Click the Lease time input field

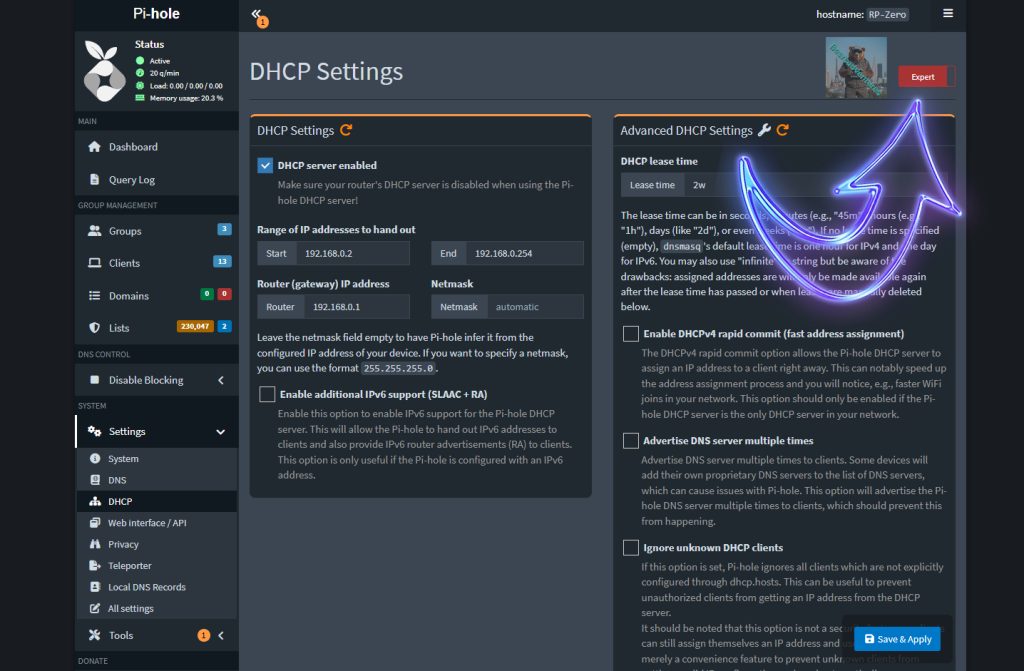pyautogui.click(x=816, y=185)
